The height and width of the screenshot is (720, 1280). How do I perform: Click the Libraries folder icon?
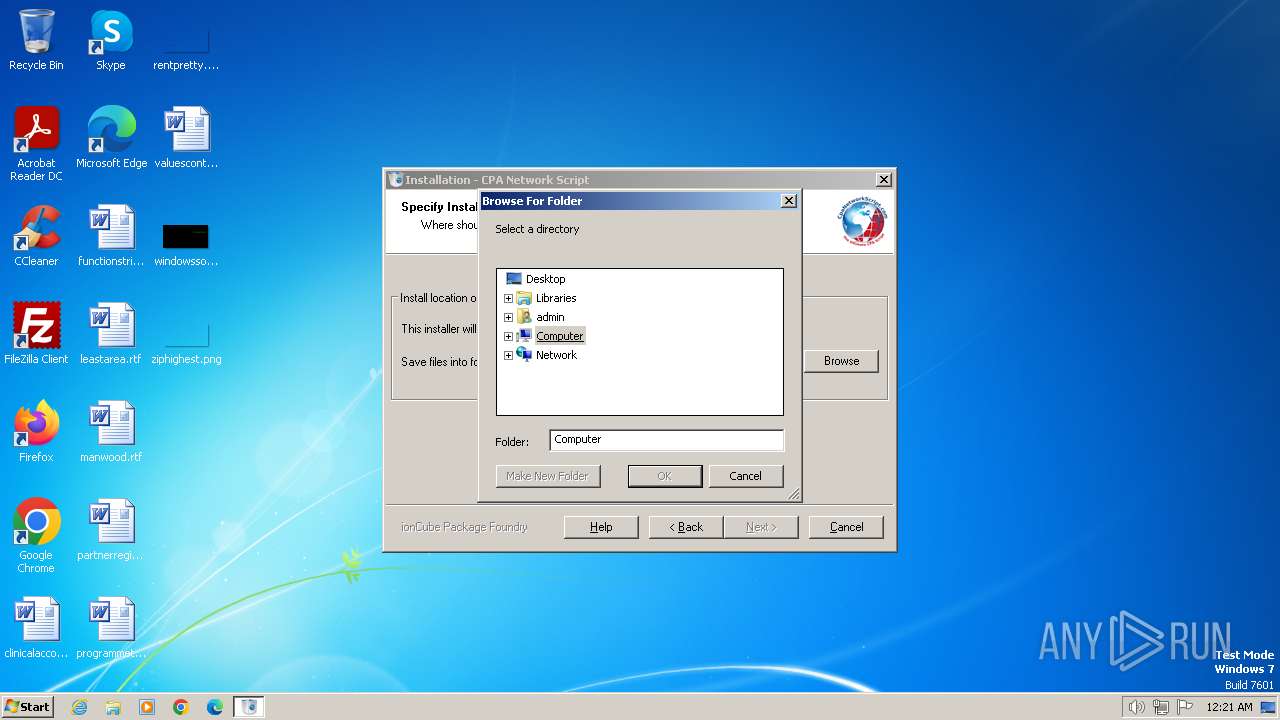(524, 298)
